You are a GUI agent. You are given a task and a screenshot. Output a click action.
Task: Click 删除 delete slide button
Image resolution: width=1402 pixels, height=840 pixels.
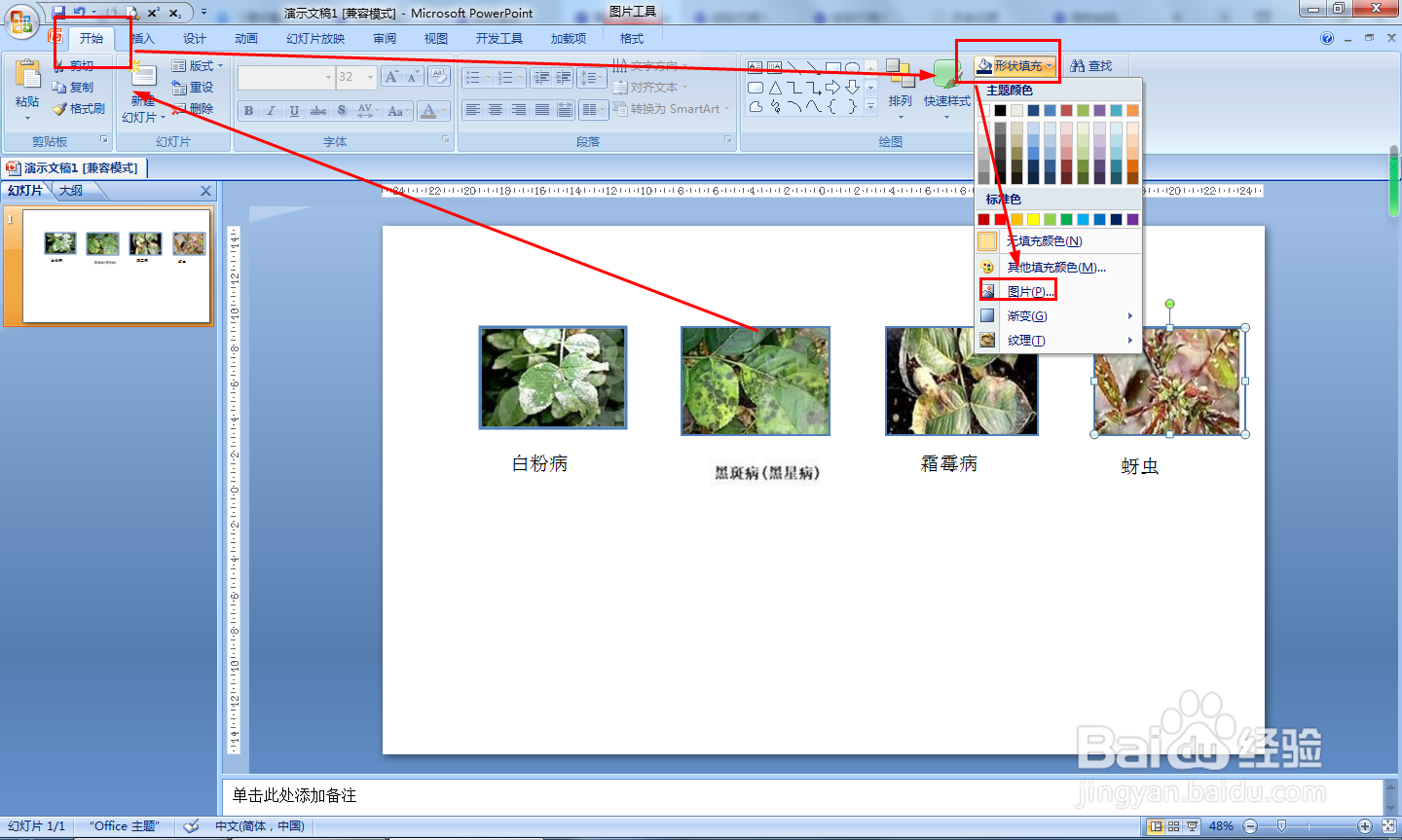193,109
